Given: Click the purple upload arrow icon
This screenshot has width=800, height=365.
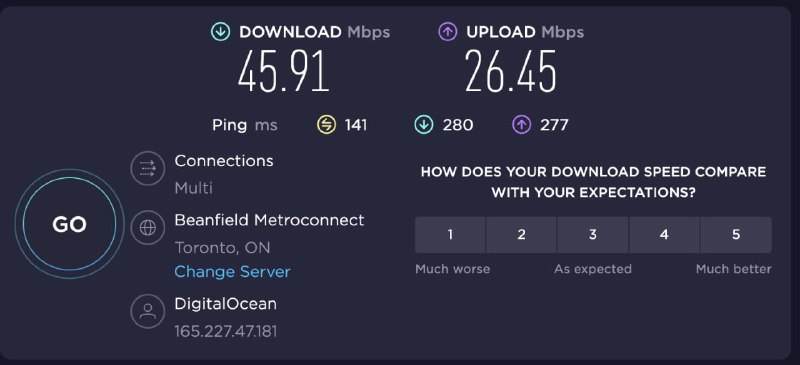Looking at the screenshot, I should pos(447,32).
